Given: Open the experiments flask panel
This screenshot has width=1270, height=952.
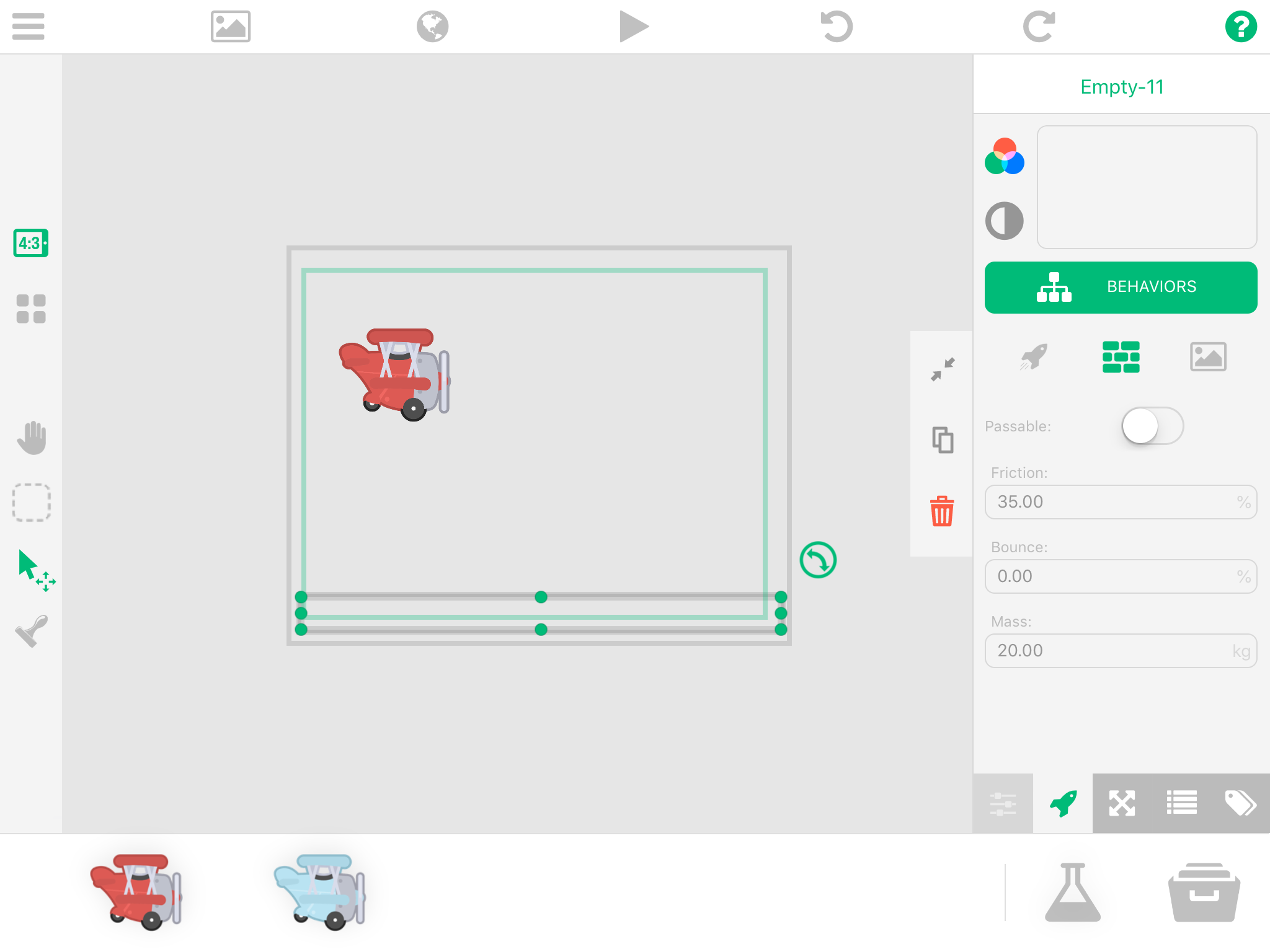Looking at the screenshot, I should pyautogui.click(x=1072, y=891).
